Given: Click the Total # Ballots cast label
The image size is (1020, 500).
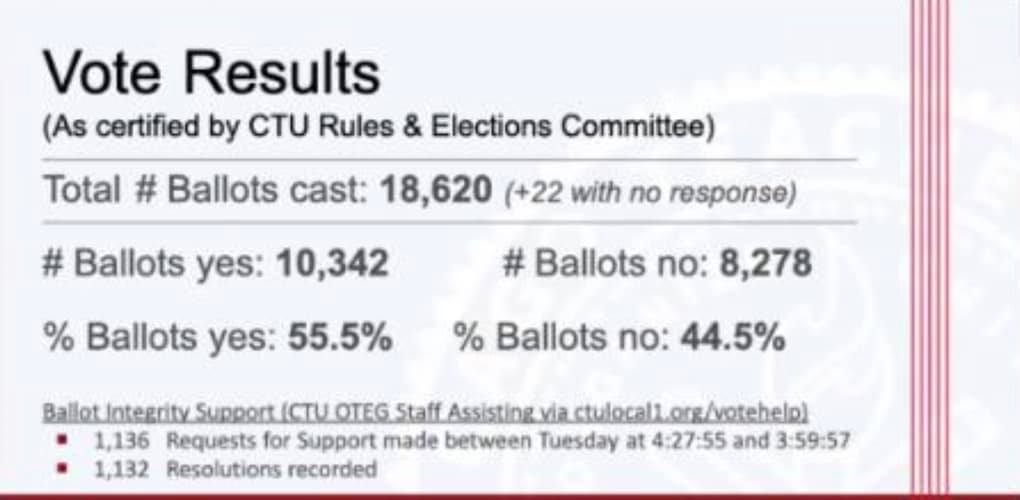Looking at the screenshot, I should pos(206,191).
